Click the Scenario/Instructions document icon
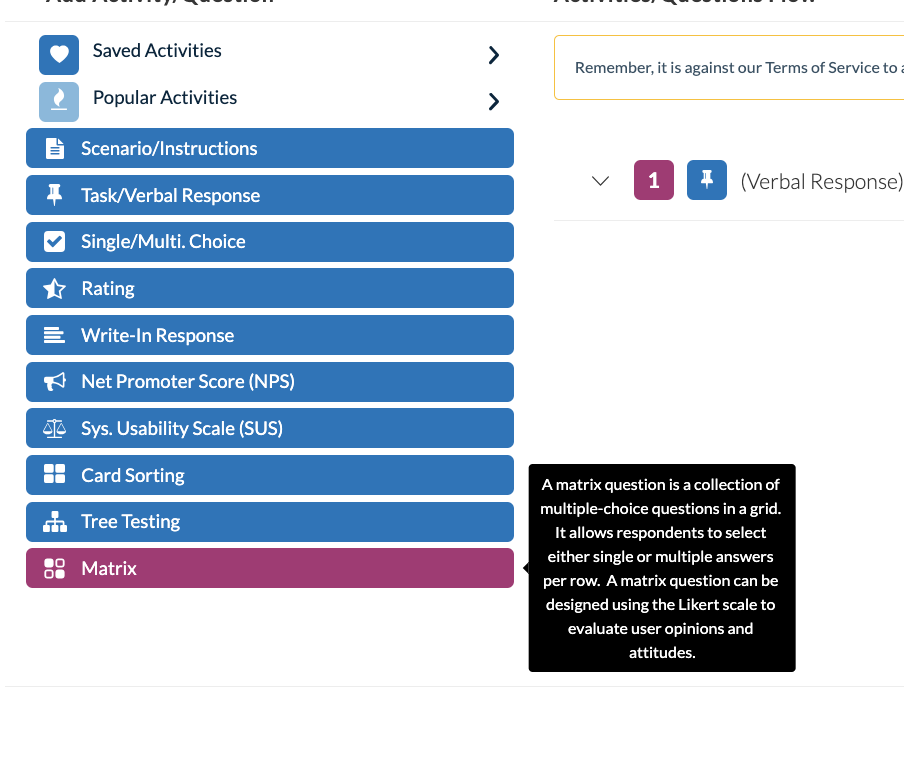Viewport: 904px width, 762px height. point(55,149)
